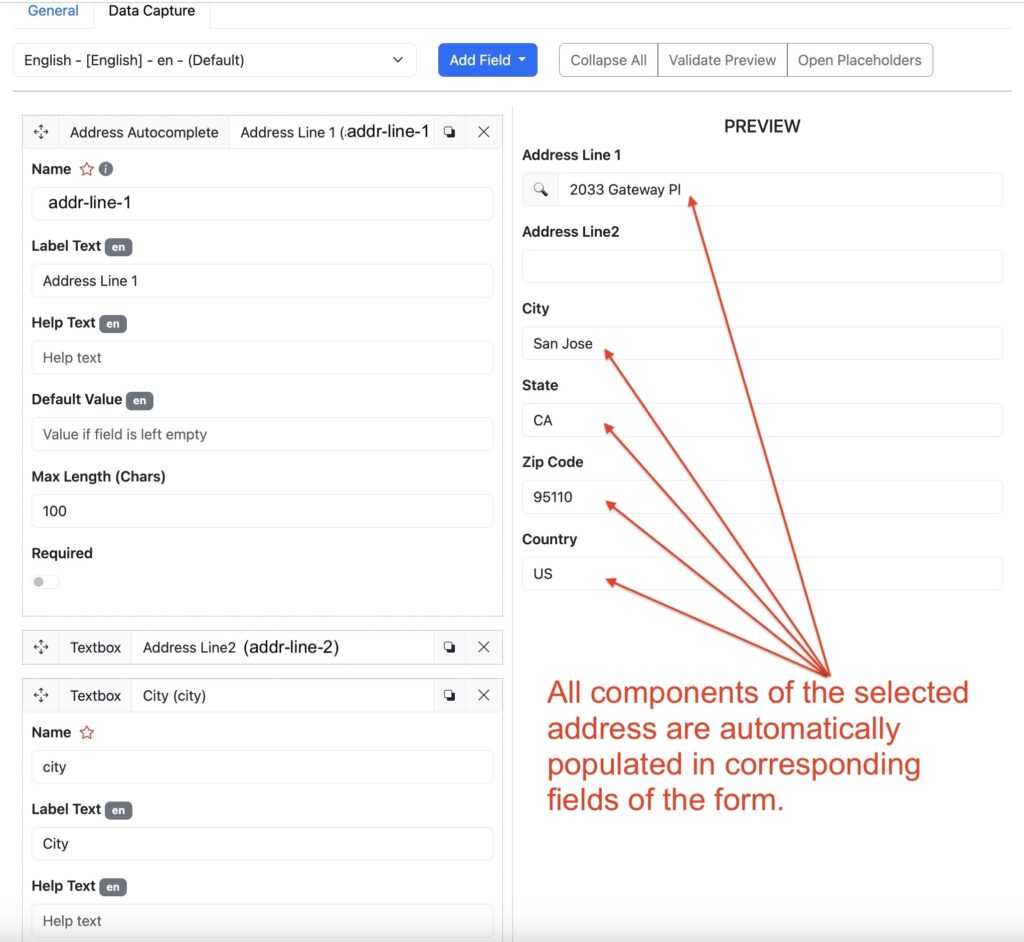Click the info icon beside Name
The image size is (1024, 942).
106,169
